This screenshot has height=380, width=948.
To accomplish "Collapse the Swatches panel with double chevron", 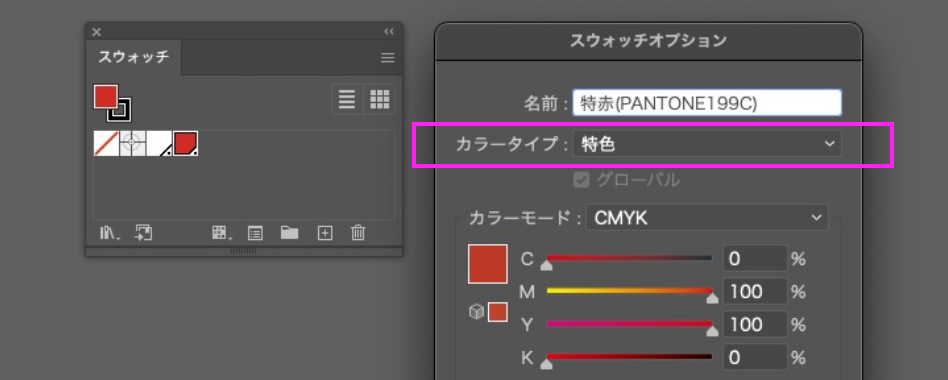I will (389, 32).
